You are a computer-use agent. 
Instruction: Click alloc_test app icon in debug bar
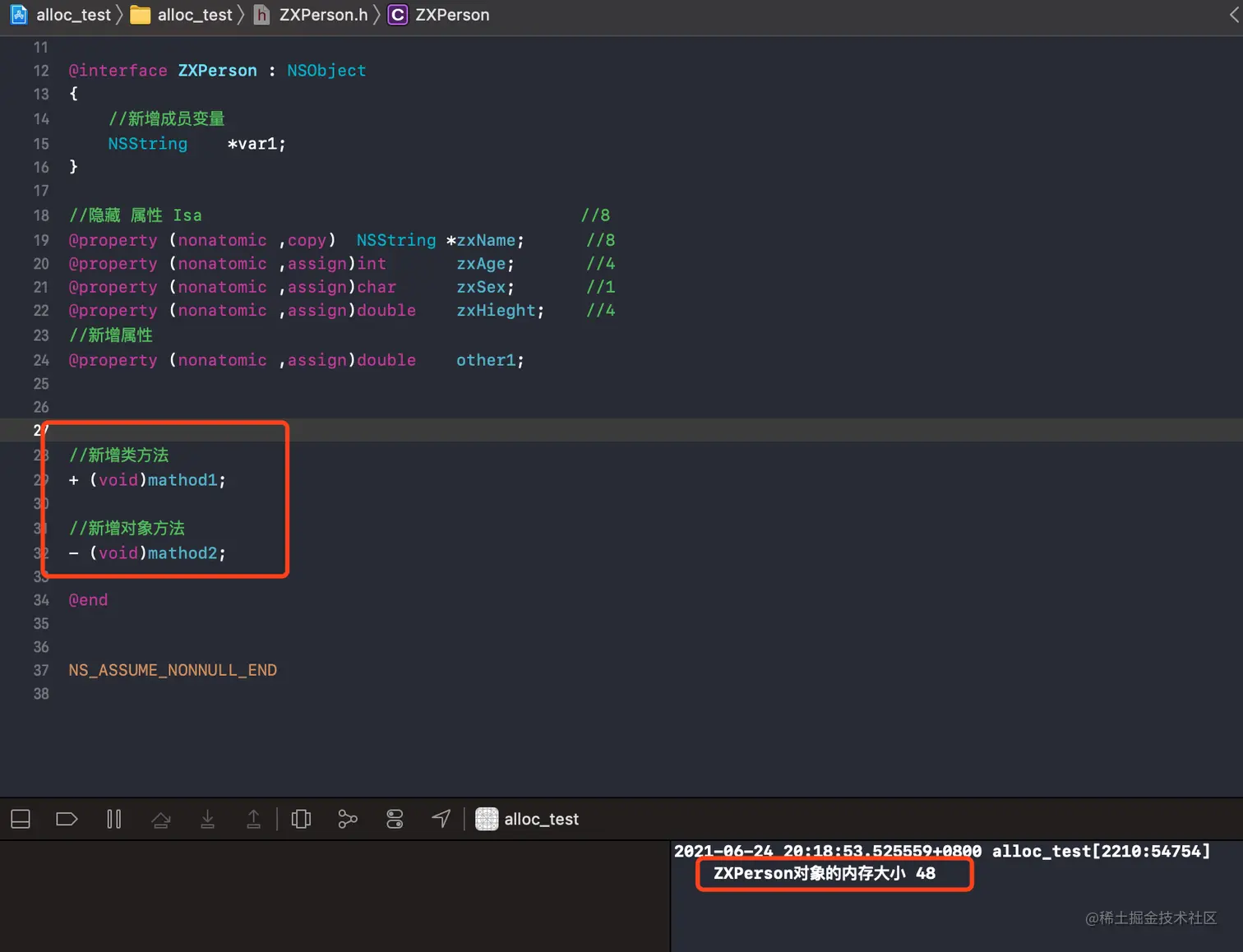coord(487,819)
